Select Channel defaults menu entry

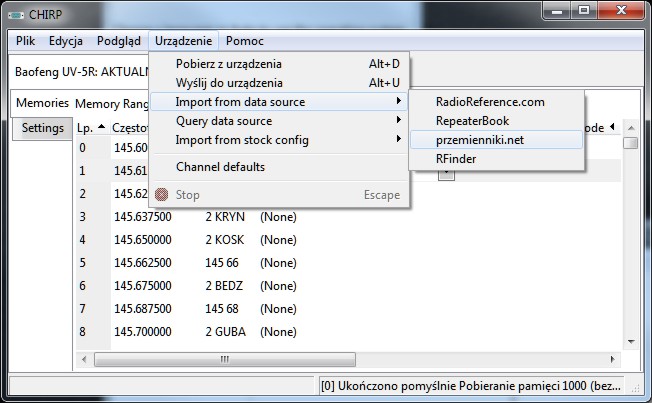pyautogui.click(x=279, y=167)
